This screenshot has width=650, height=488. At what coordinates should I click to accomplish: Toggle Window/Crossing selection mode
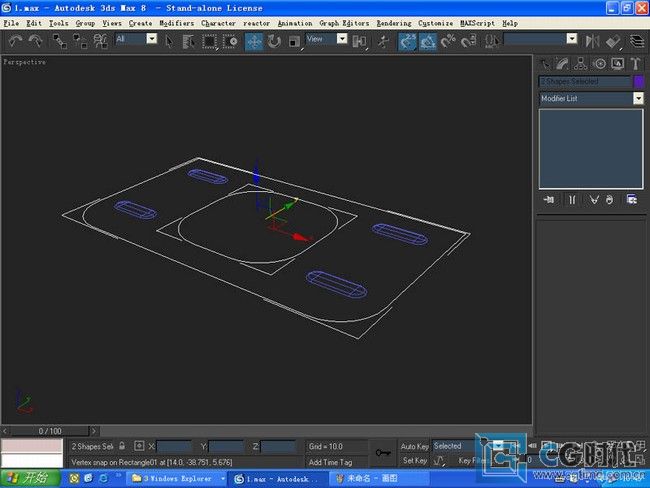click(x=230, y=41)
